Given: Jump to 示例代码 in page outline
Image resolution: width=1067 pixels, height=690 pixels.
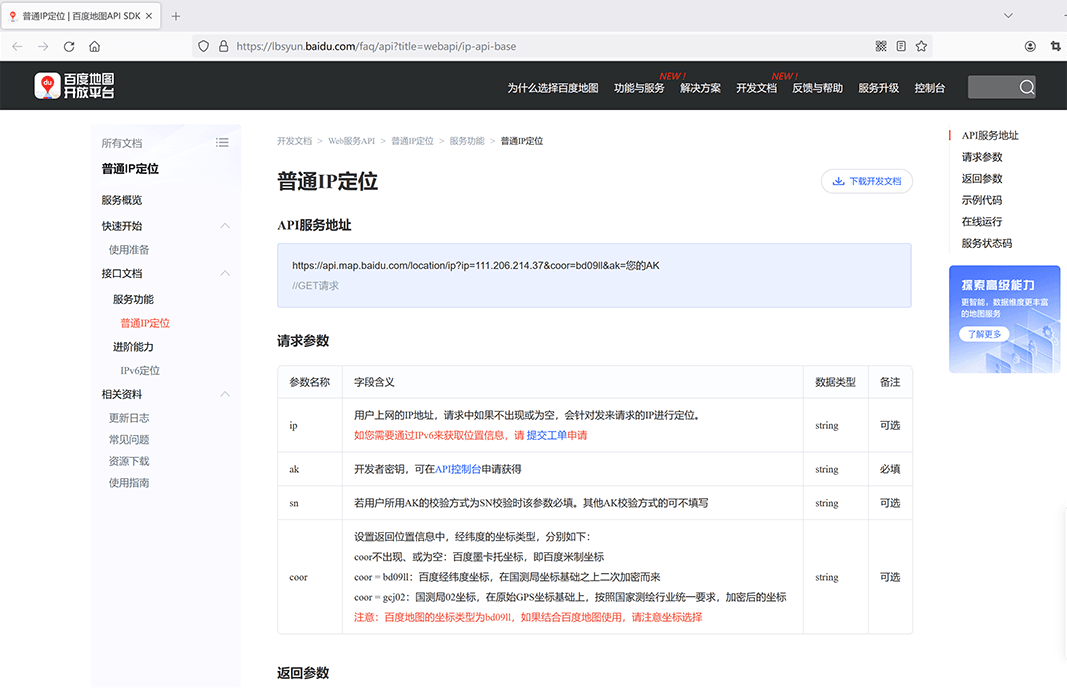Looking at the screenshot, I should pyautogui.click(x=981, y=200).
